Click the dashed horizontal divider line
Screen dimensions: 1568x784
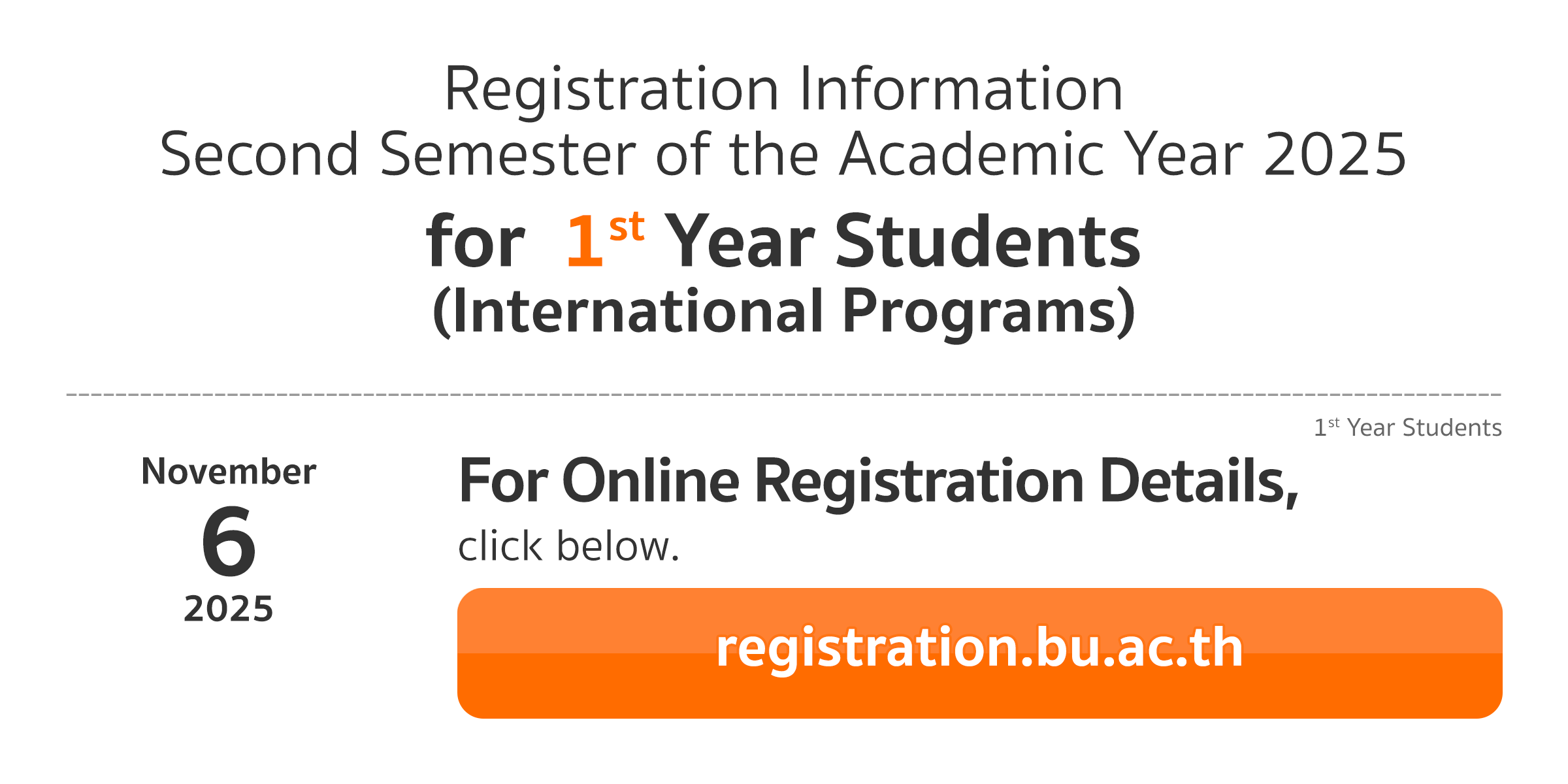(783, 395)
